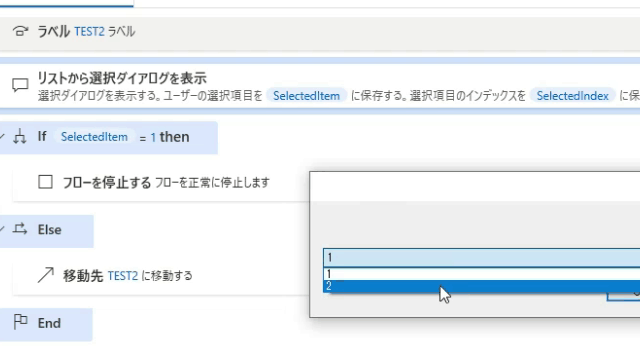This screenshot has height=360, width=640.
Task: Select the リストから選択ダイアログを表示 action
Action: tap(320, 86)
